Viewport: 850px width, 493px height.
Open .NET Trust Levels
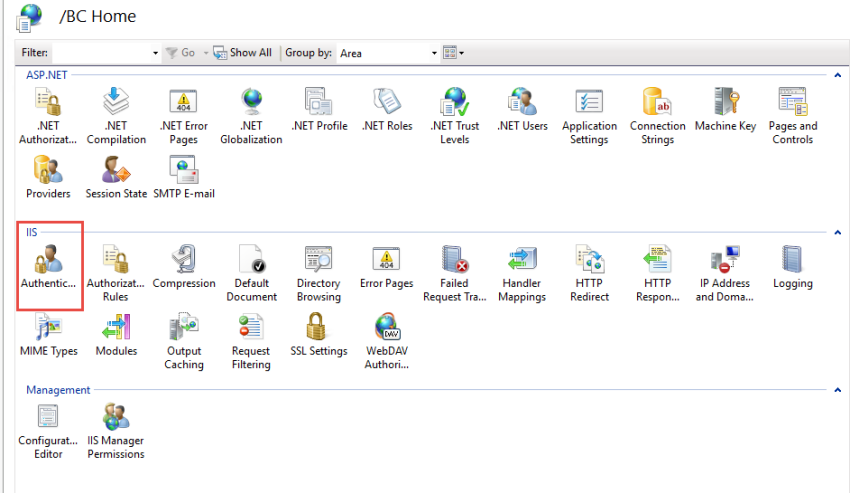[455, 116]
